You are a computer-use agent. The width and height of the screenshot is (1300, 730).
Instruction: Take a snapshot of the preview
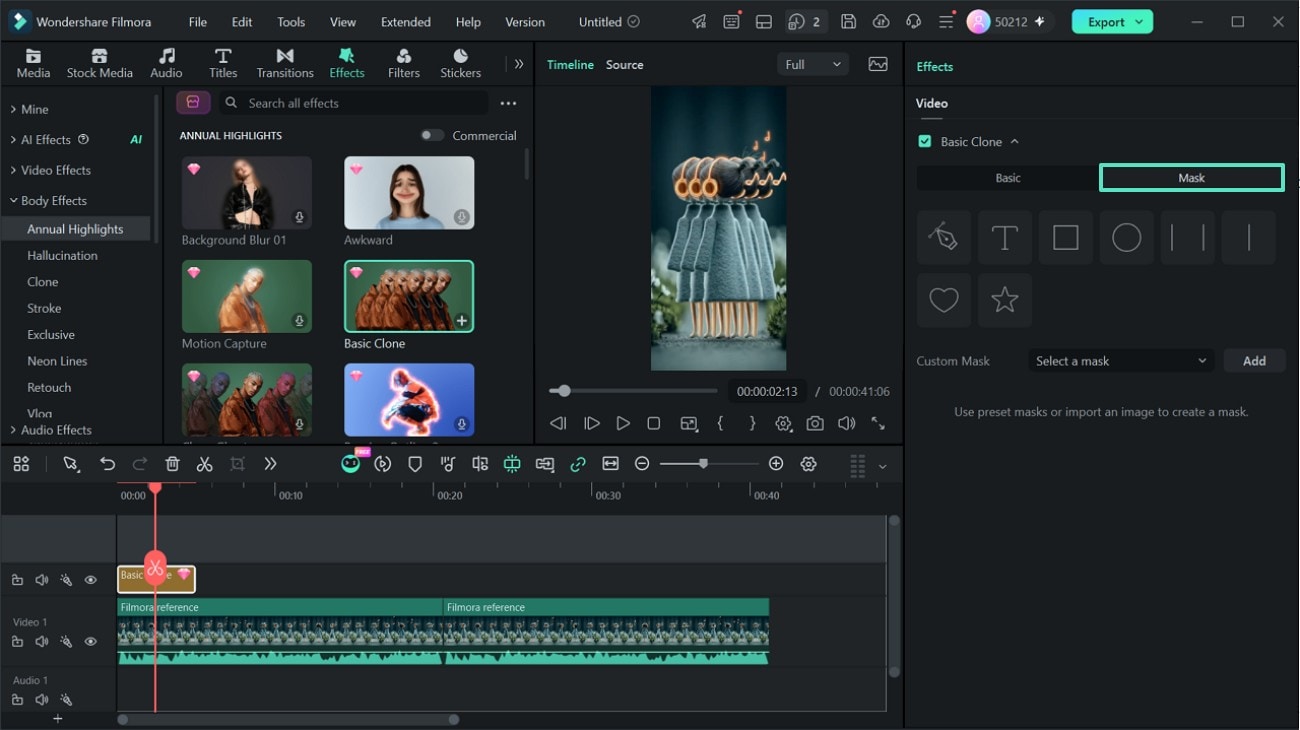[815, 424]
